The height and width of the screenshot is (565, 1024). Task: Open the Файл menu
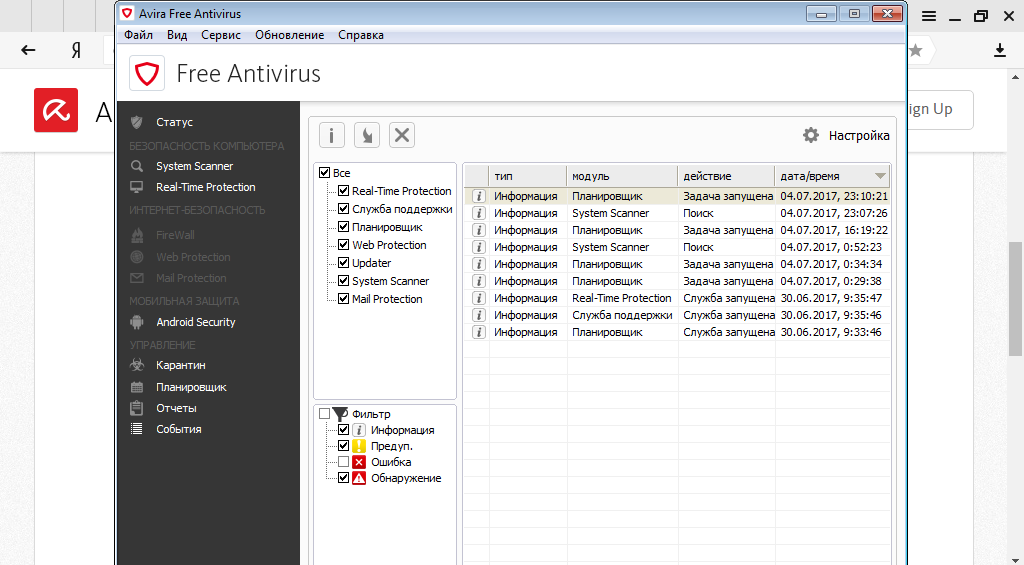pyautogui.click(x=138, y=35)
